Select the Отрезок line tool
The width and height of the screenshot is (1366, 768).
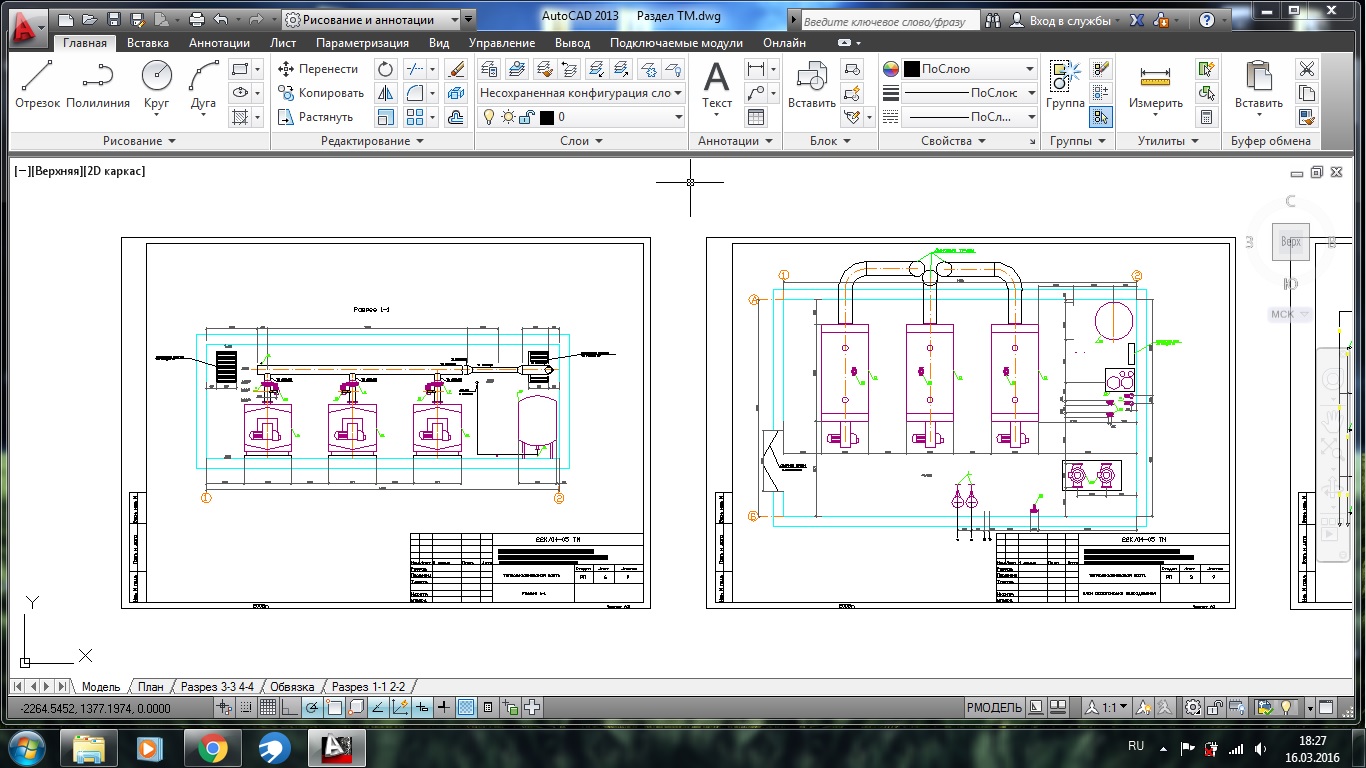click(38, 84)
